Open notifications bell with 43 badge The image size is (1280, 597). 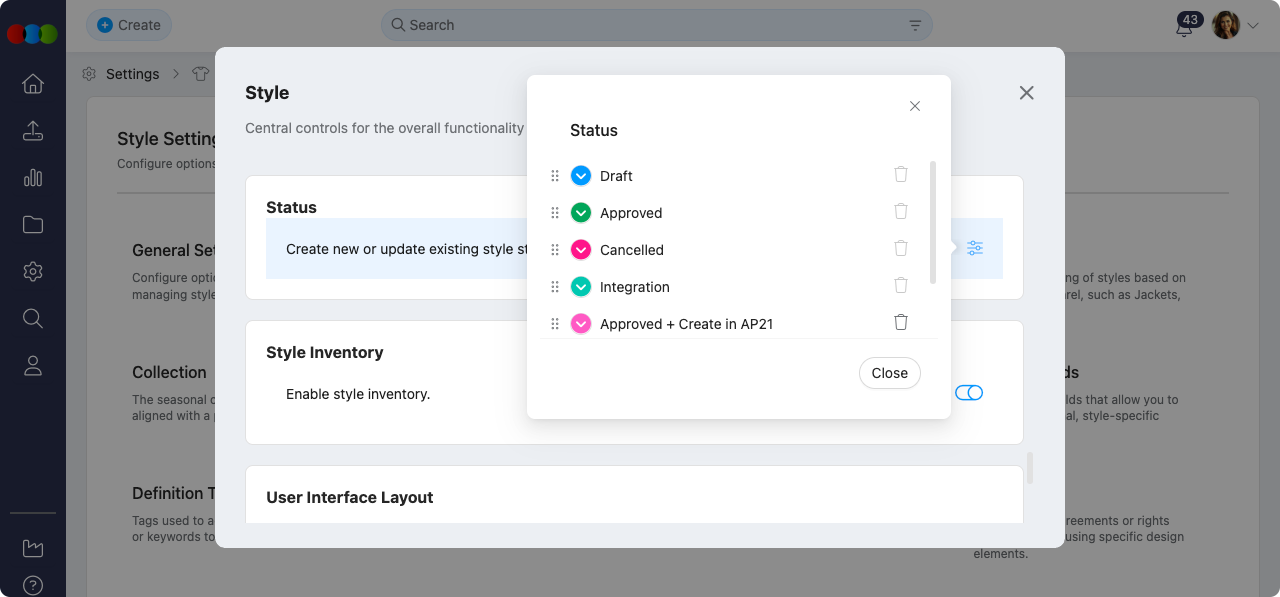[x=1184, y=26]
